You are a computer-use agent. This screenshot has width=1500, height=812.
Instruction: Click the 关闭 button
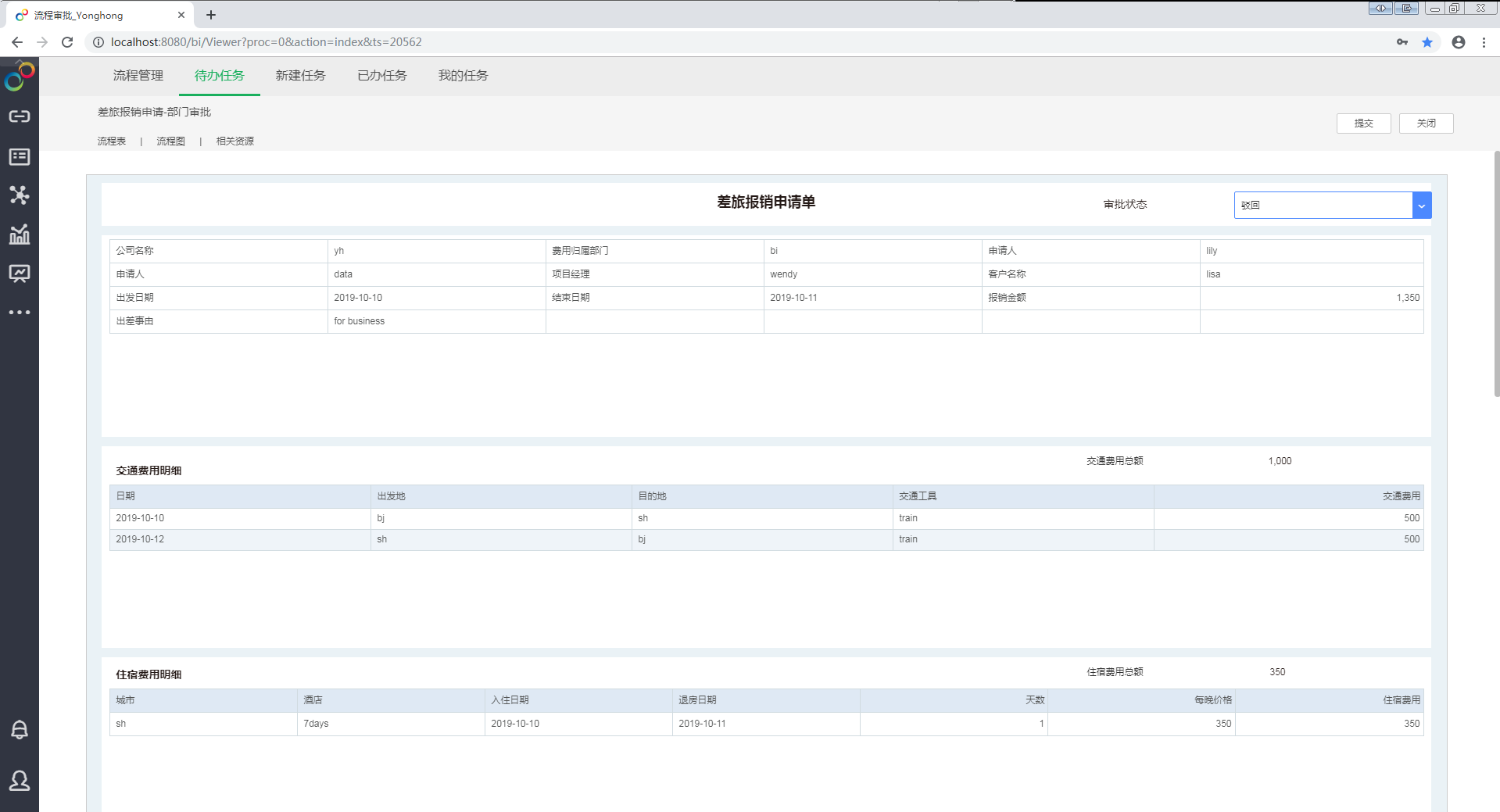[1426, 123]
